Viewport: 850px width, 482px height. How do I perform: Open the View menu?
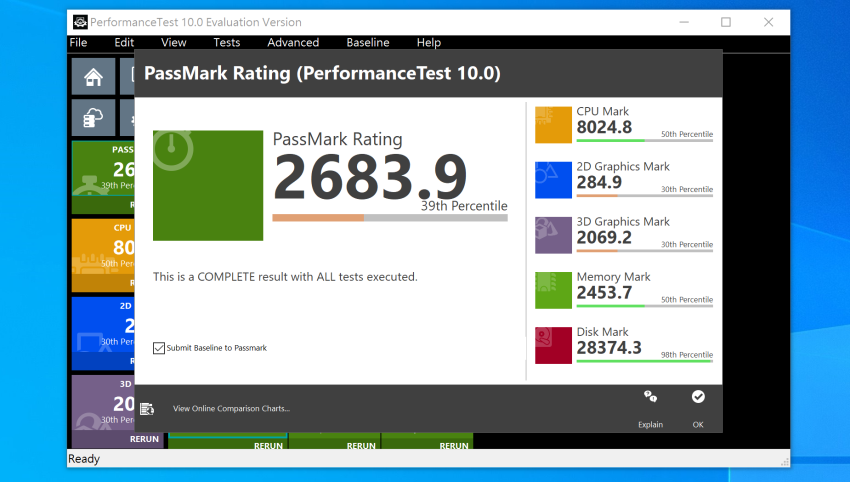[x=173, y=42]
